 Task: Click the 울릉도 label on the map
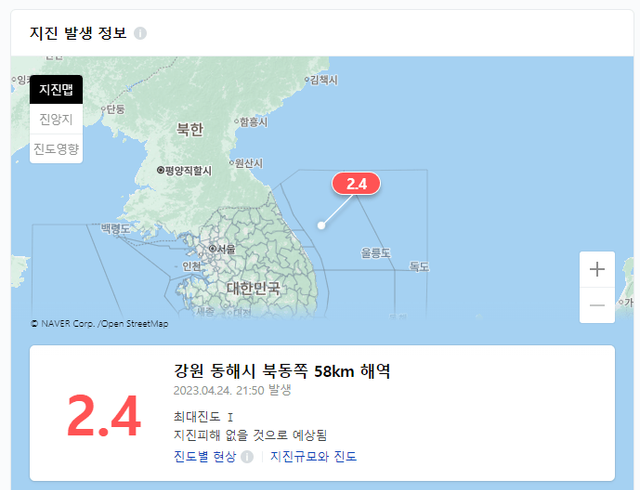coord(376,253)
